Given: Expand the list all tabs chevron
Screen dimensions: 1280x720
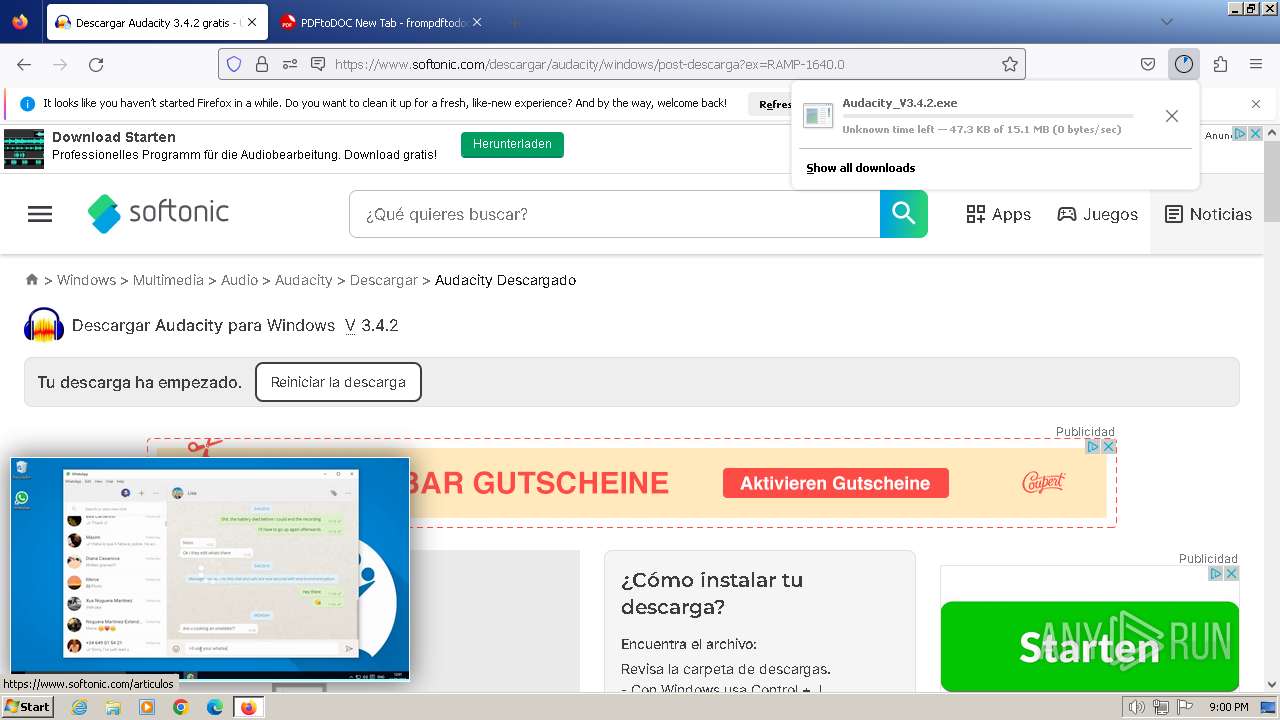Looking at the screenshot, I should tap(1167, 22).
